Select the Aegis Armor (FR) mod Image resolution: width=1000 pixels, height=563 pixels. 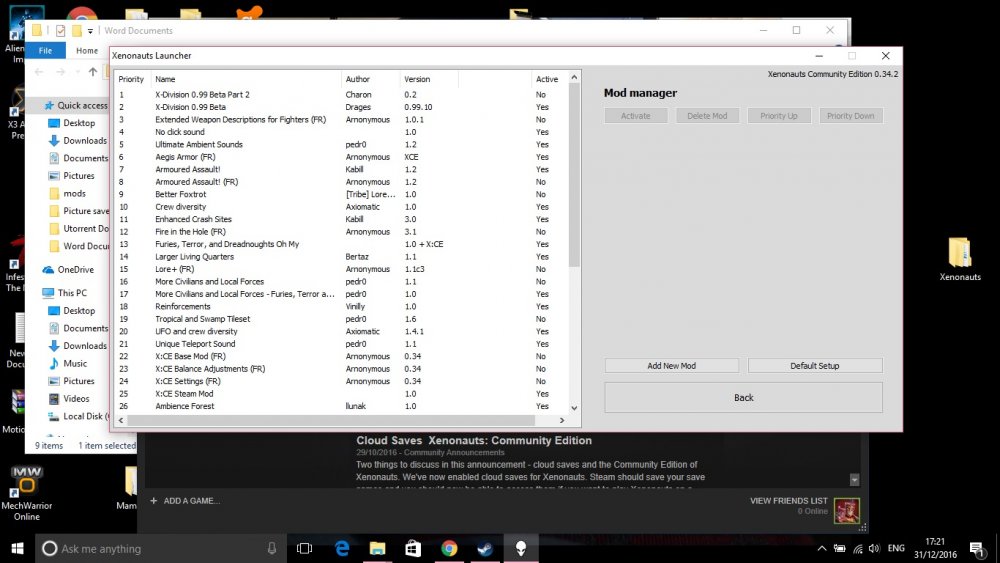pos(341,157)
